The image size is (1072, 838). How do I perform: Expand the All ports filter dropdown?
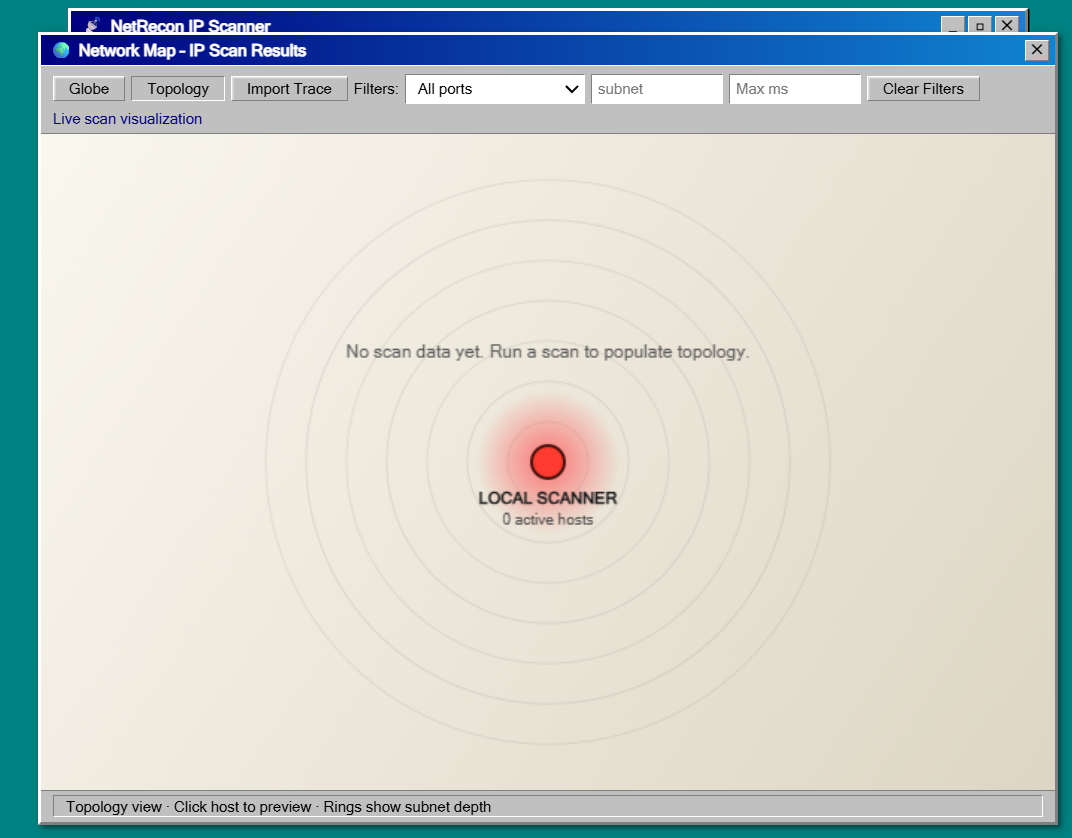[495, 89]
